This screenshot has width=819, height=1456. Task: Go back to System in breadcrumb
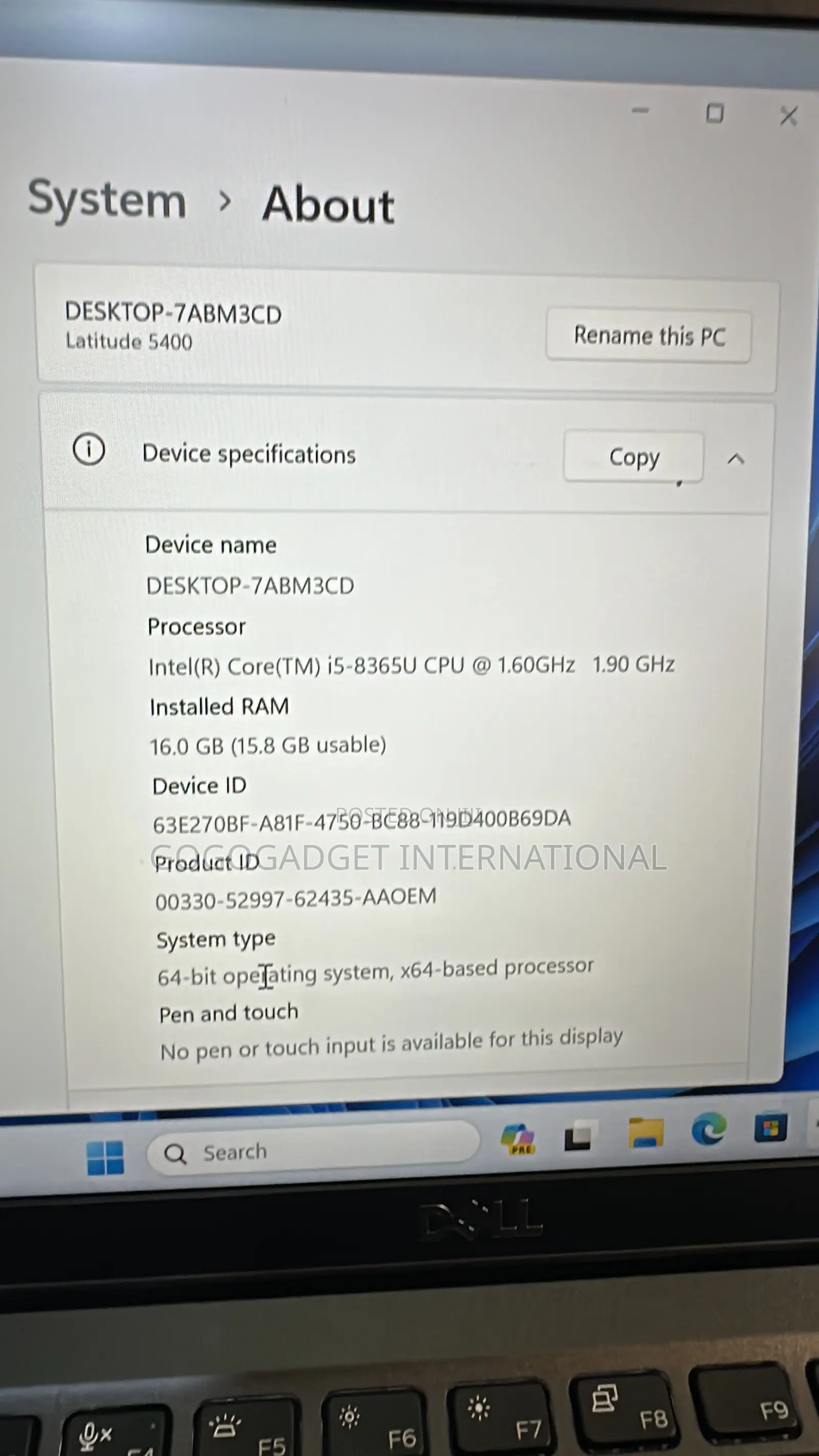pyautogui.click(x=107, y=200)
